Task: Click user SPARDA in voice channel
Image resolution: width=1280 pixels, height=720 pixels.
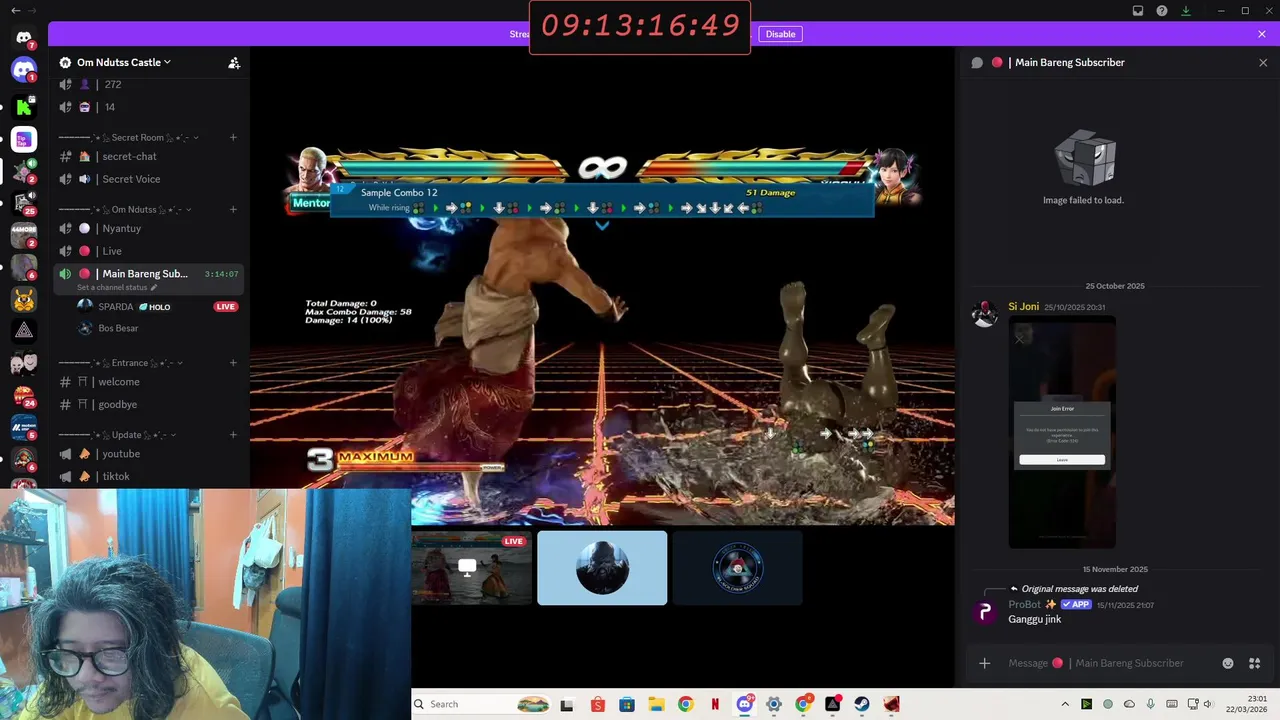Action: 116,307
